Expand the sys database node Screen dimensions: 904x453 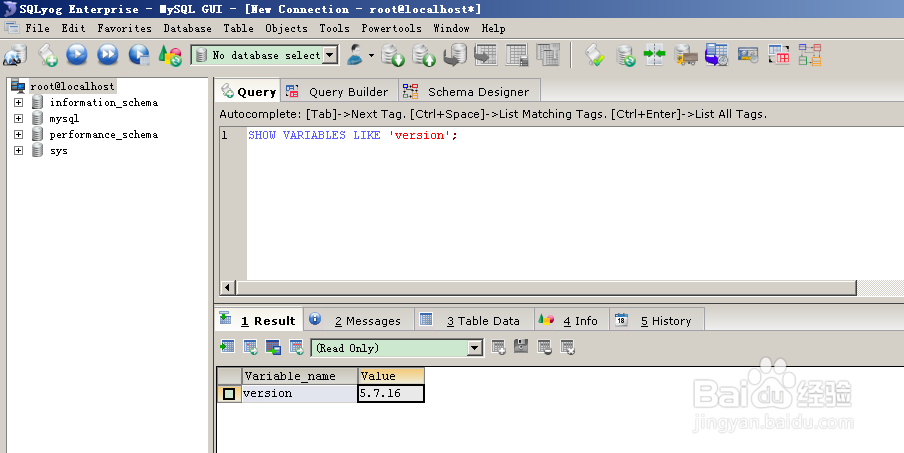18,151
